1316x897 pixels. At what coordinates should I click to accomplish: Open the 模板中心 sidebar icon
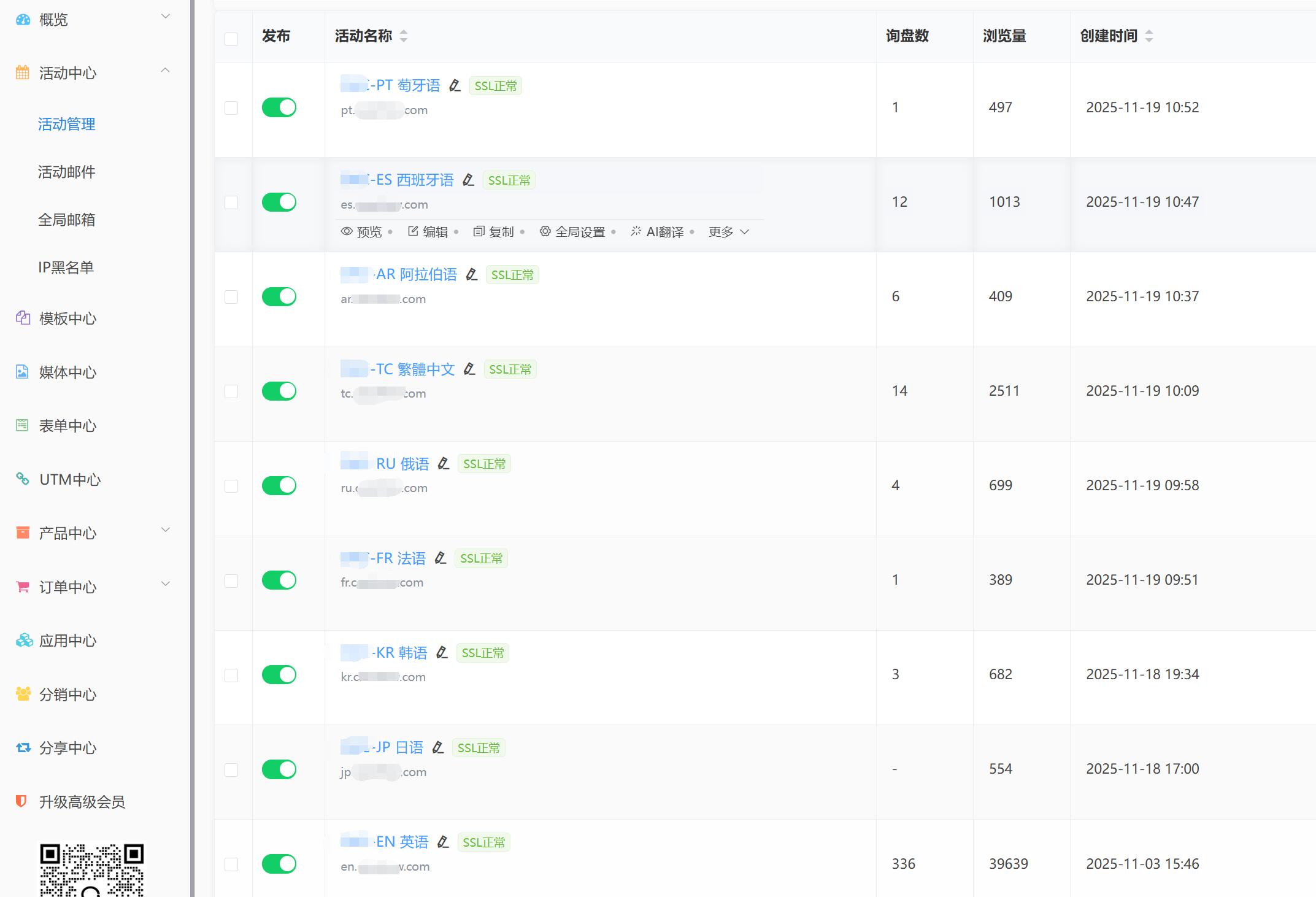coord(22,318)
